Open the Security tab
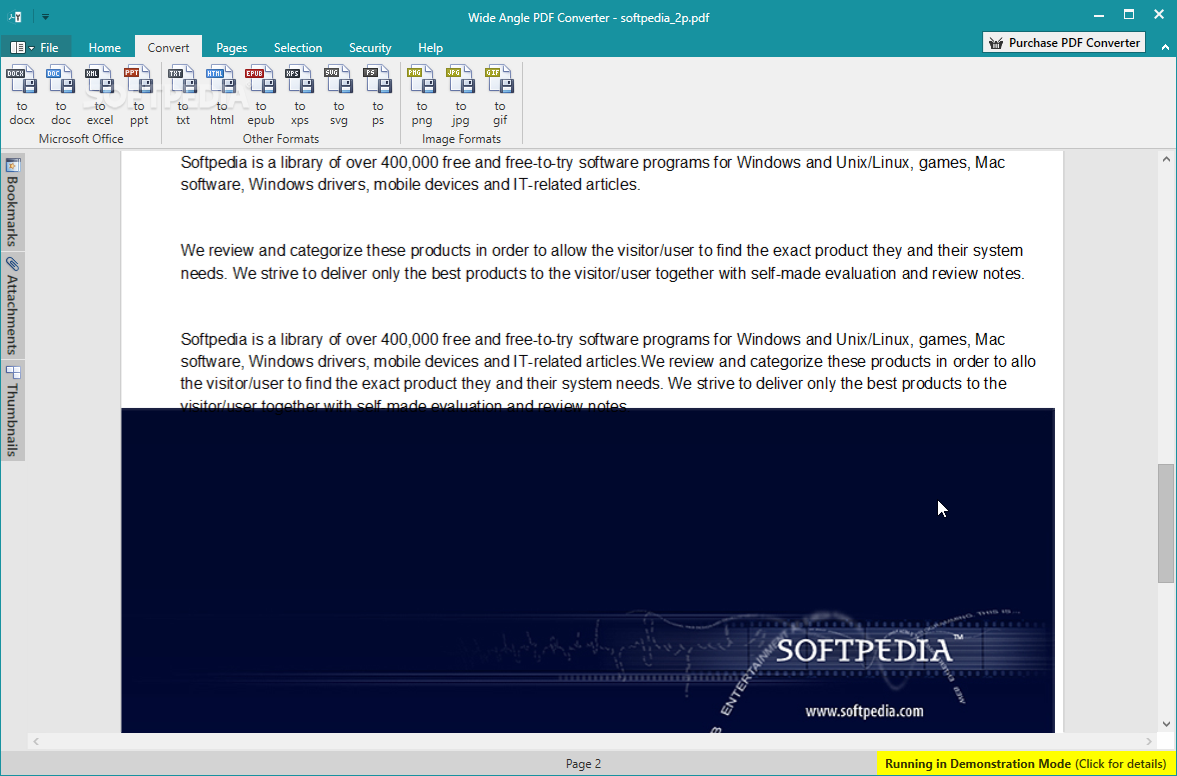Screen dimensions: 1177x776 (370, 47)
